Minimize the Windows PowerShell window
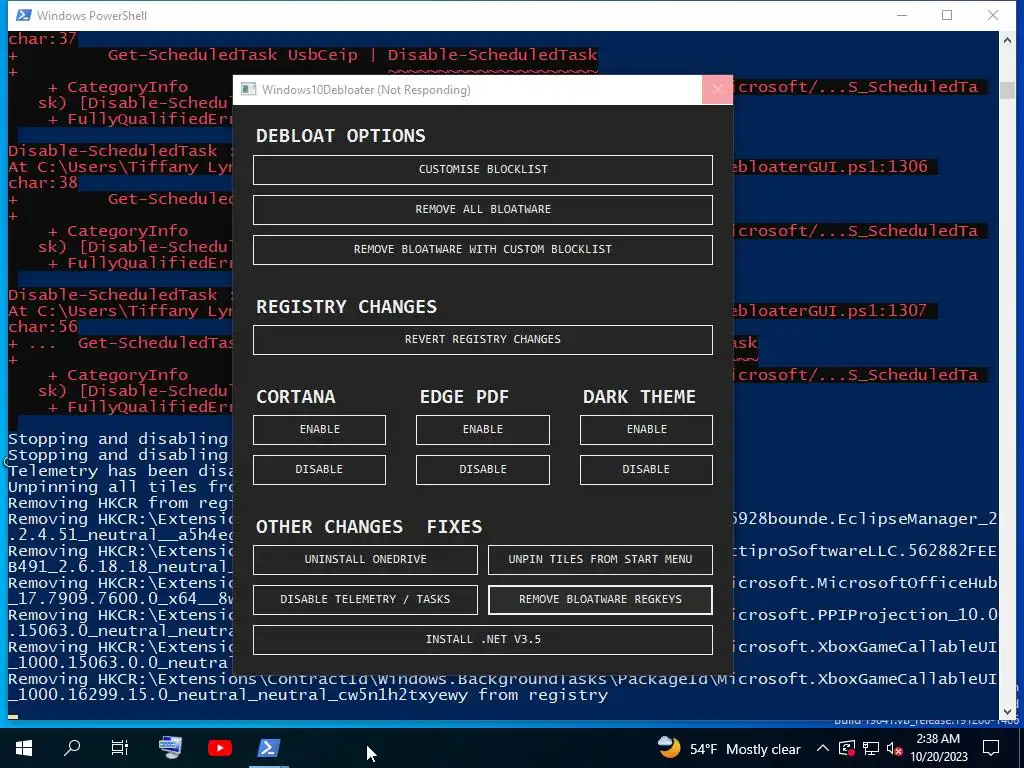 click(902, 15)
